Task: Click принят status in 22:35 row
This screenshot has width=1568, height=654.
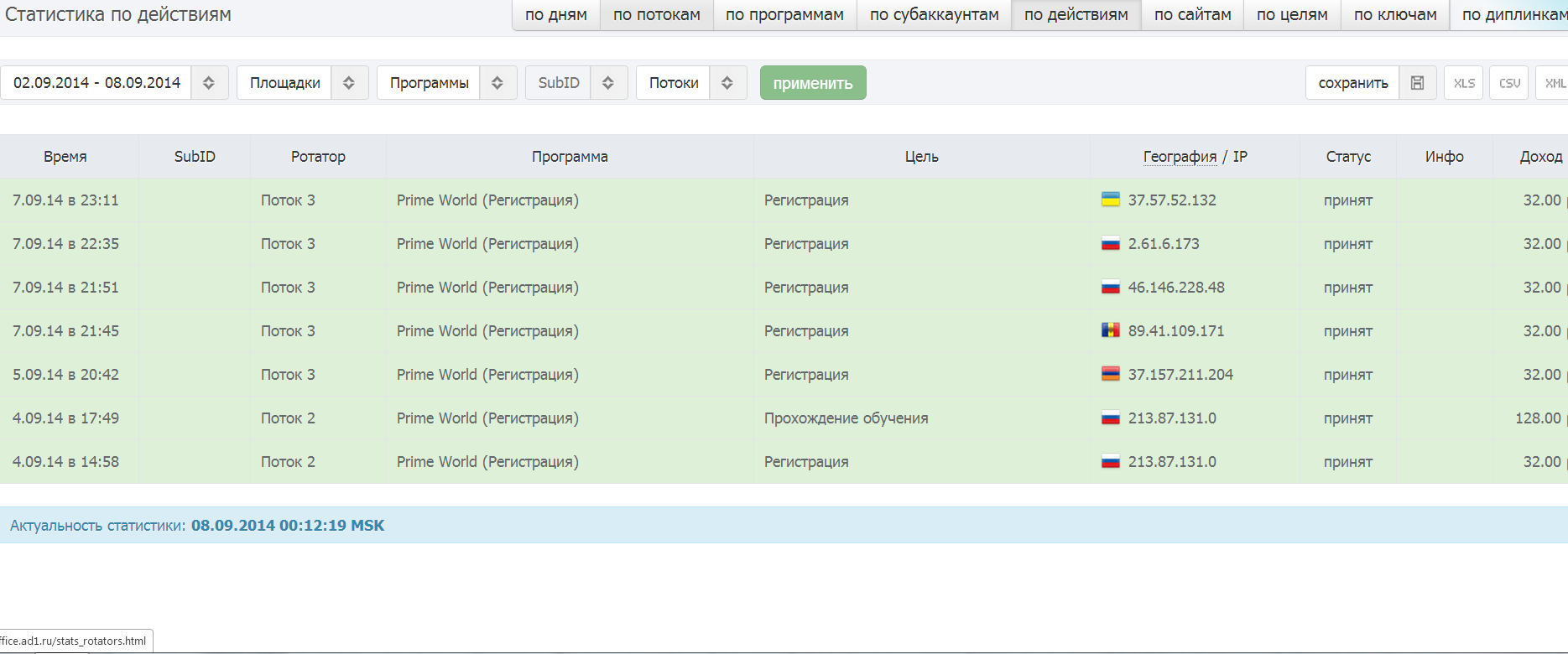Action: tap(1348, 244)
